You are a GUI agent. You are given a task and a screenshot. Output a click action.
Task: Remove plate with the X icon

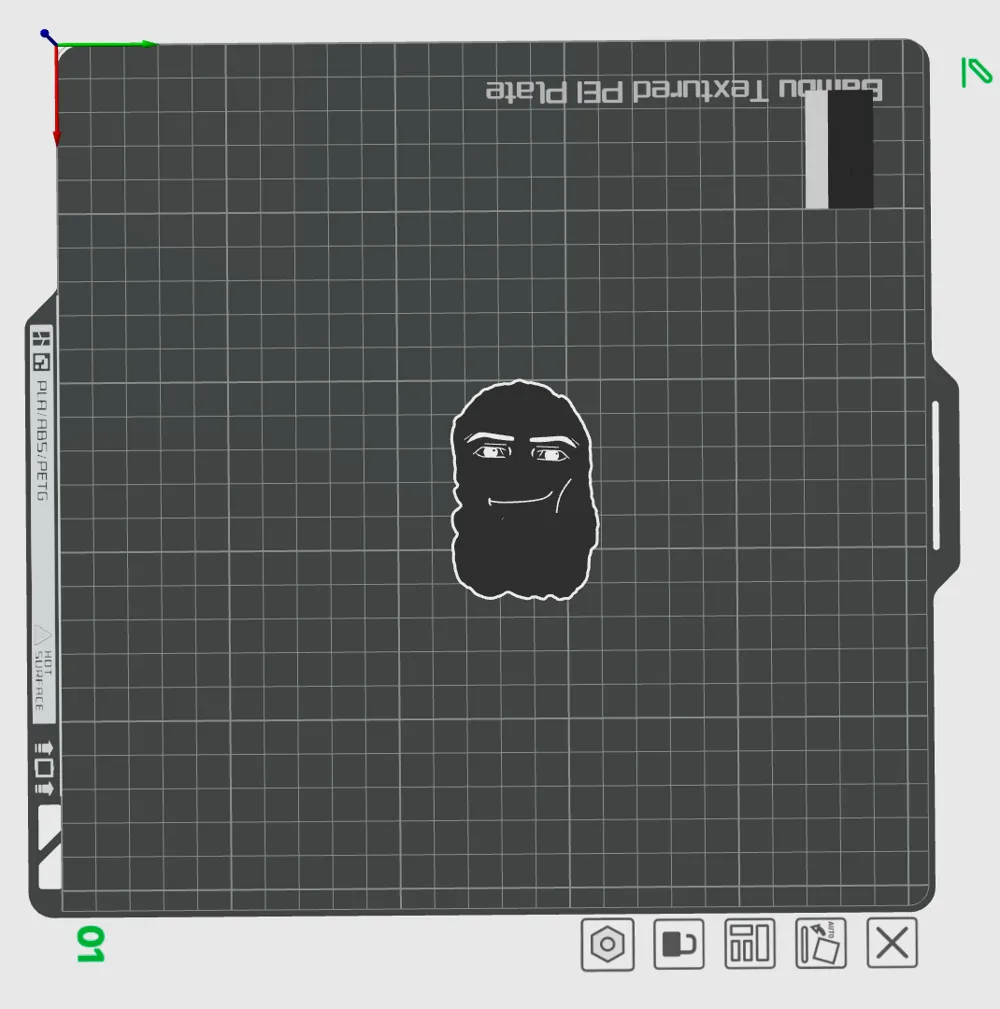(x=892, y=944)
